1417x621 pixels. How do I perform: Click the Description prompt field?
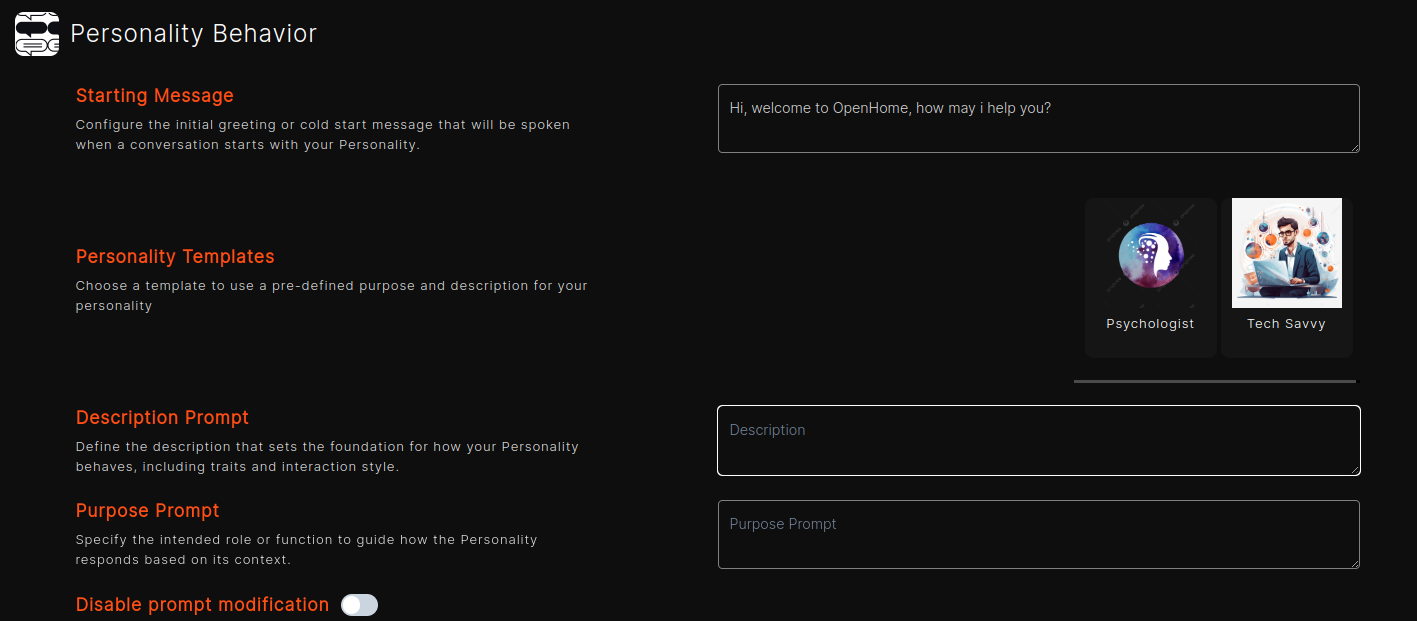click(1038, 440)
